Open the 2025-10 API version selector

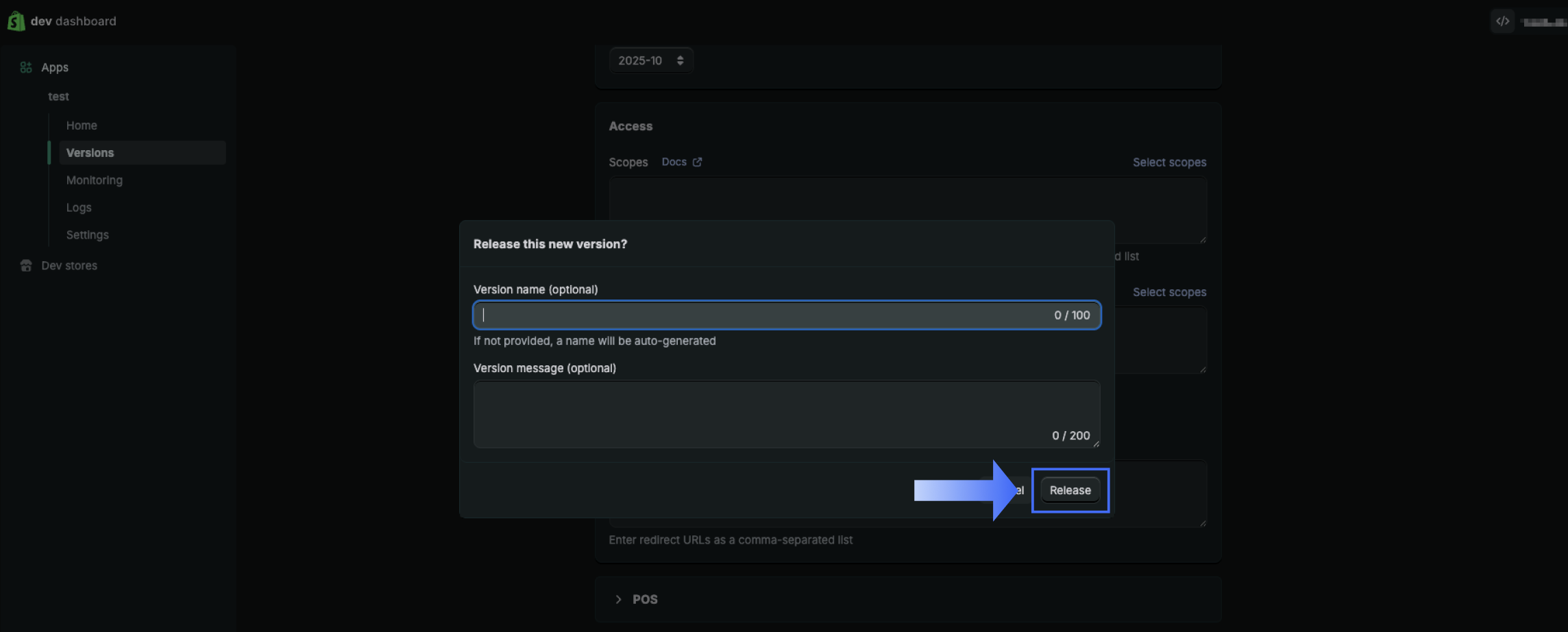coord(650,60)
